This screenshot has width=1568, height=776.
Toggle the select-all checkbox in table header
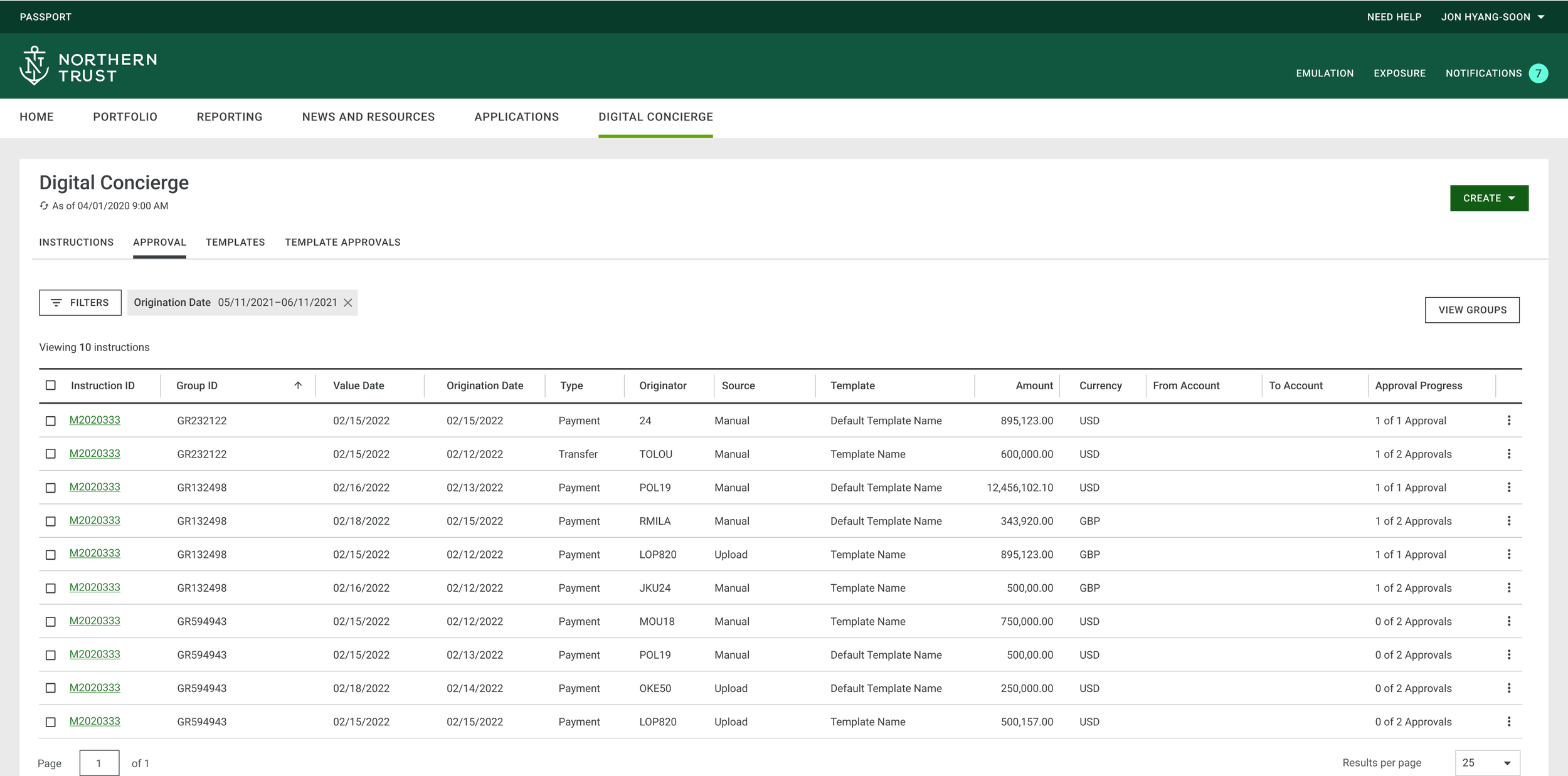pos(51,385)
